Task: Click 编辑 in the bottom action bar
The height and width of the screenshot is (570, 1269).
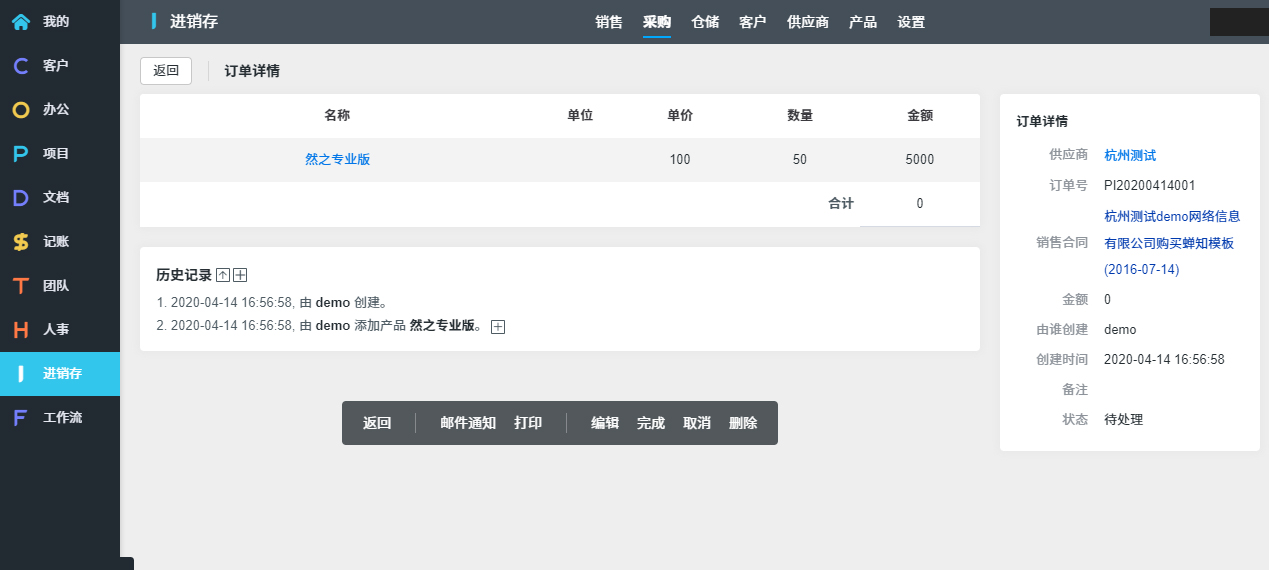Action: pyautogui.click(x=605, y=423)
